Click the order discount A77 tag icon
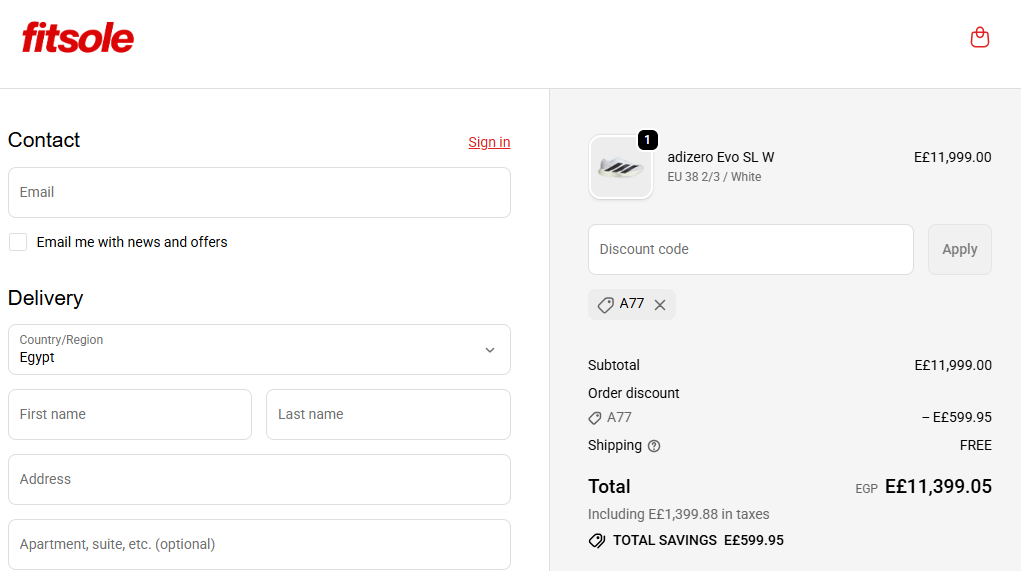 pyautogui.click(x=595, y=418)
